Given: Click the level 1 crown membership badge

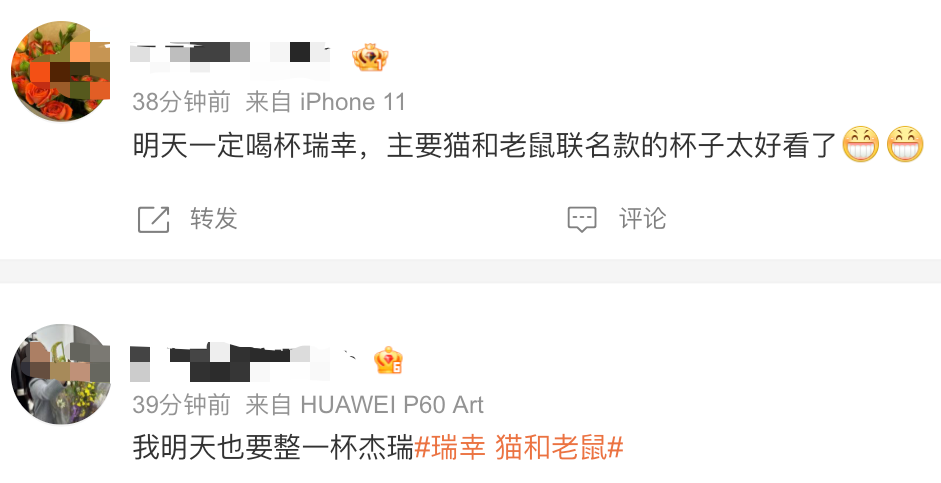Looking at the screenshot, I should coord(370,58).
